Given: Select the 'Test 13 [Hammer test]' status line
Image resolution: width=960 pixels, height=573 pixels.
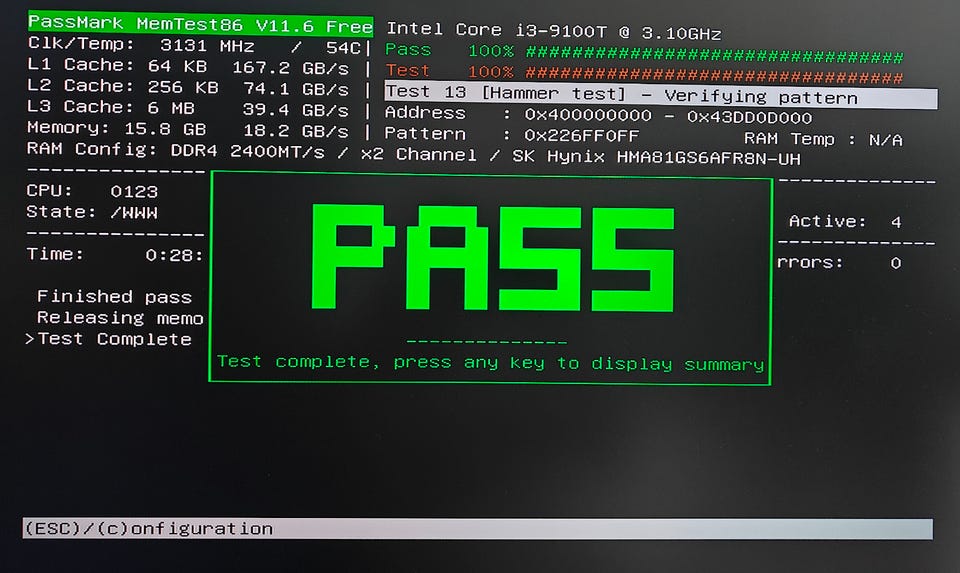Looking at the screenshot, I should coord(661,96).
